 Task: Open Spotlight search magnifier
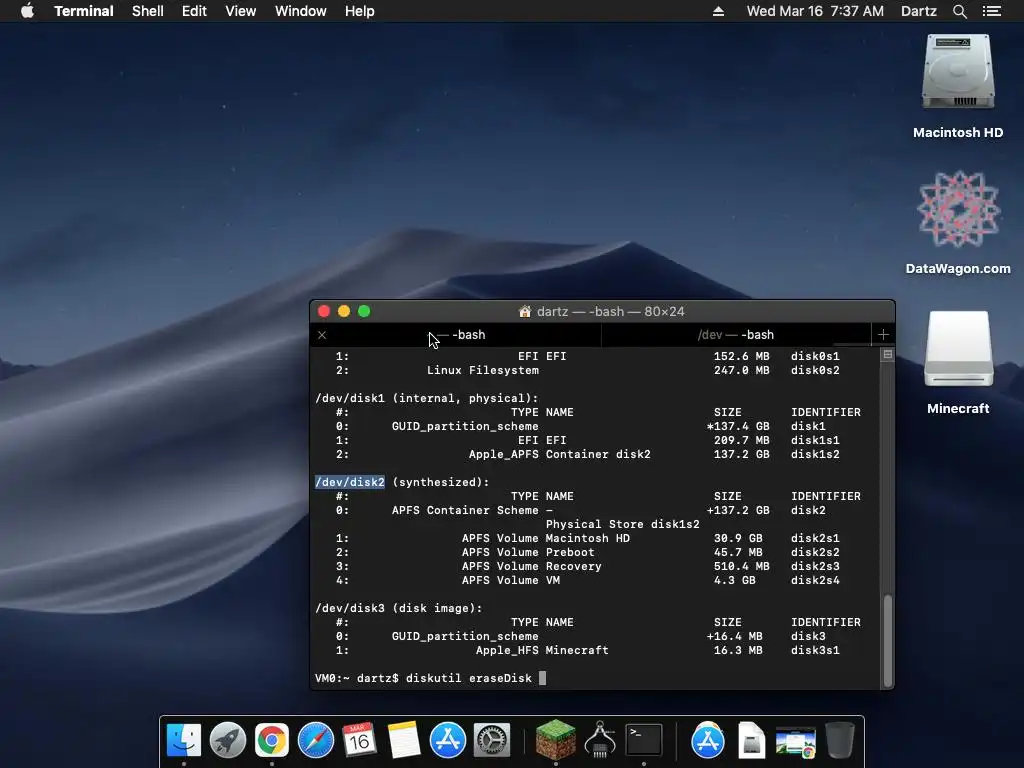(959, 11)
